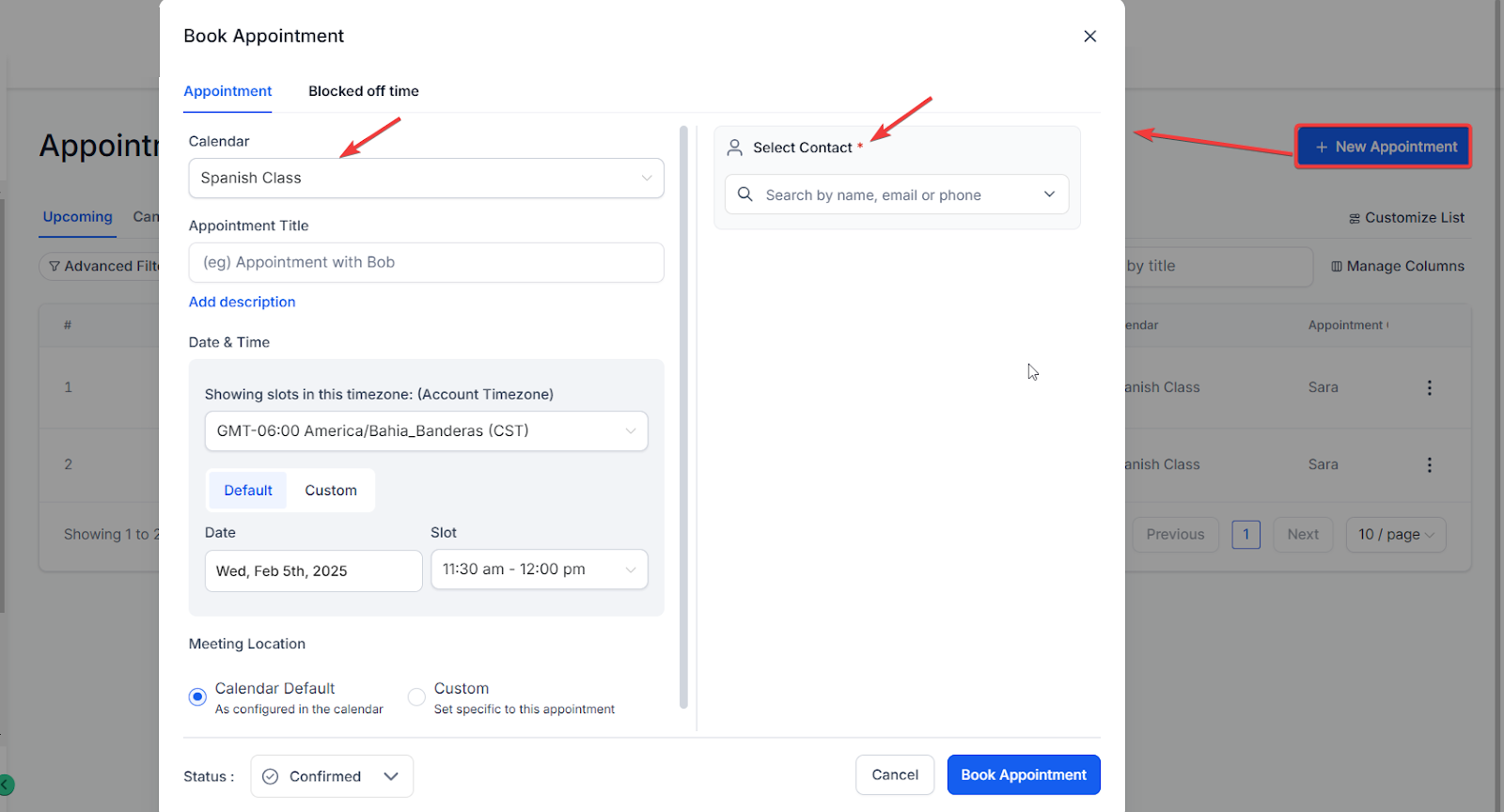Click the Manage Columns icon
Viewport: 1504px width, 812px height.
pyautogui.click(x=1336, y=267)
